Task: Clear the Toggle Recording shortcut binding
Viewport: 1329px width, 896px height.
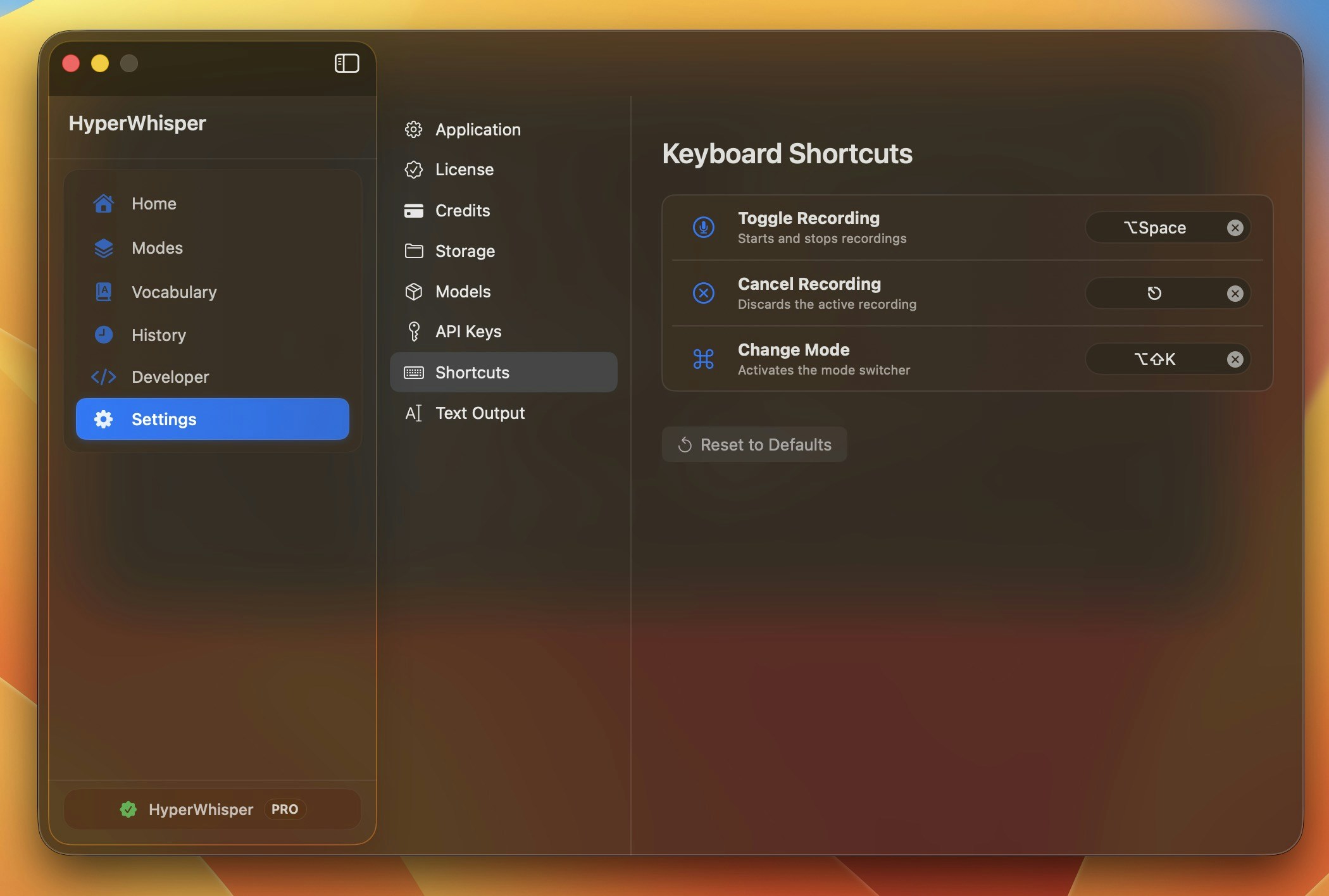Action: [x=1236, y=228]
